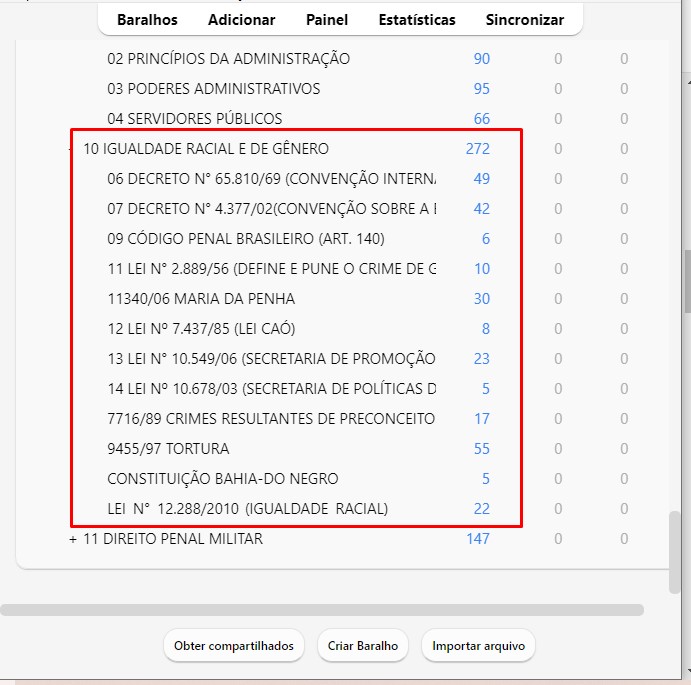Open deck 06 DECRETO N° 65.810/69
Screen dimensions: 691x685
coord(271,179)
